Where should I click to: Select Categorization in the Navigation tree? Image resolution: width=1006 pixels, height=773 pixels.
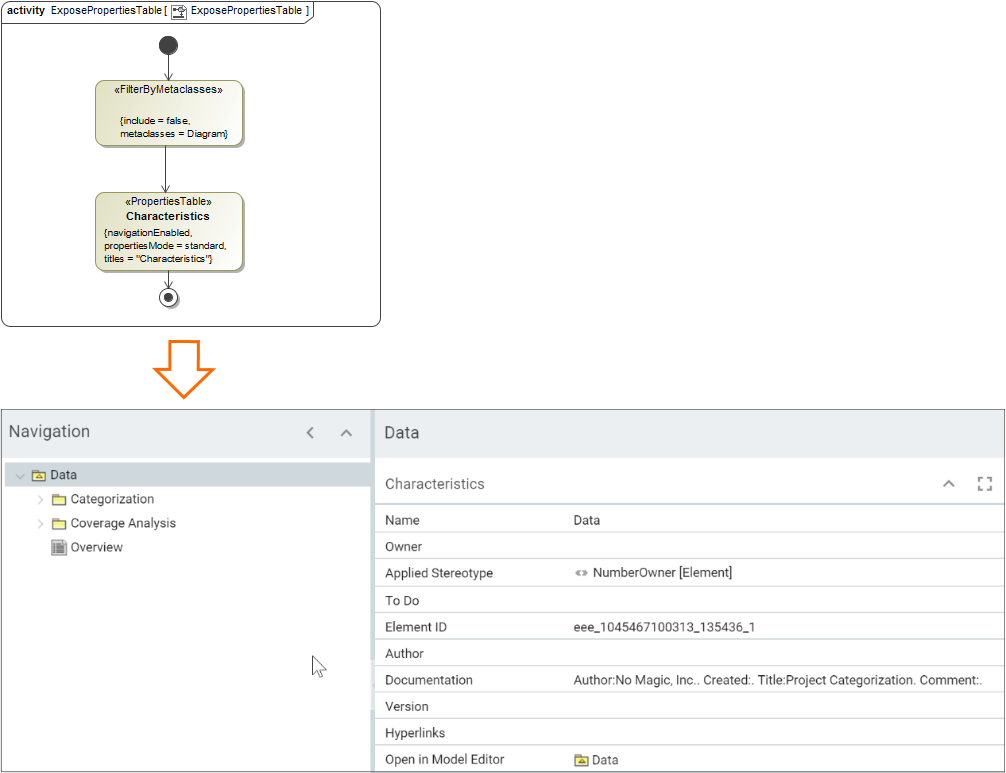(112, 499)
